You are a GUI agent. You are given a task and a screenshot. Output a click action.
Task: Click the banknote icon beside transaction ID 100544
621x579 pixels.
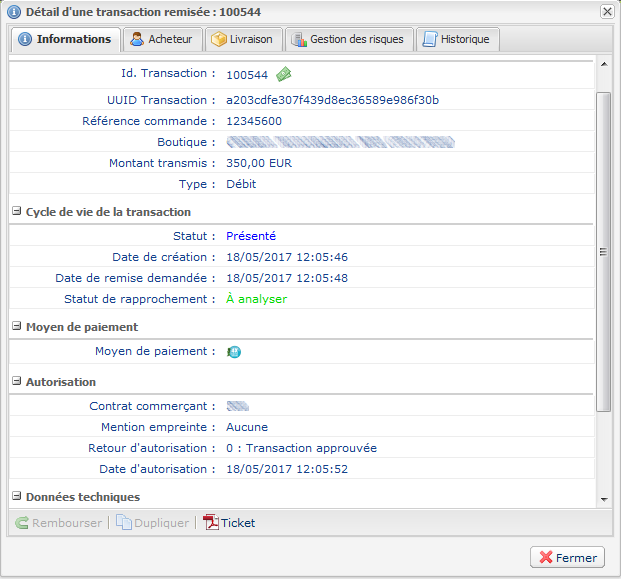[x=284, y=74]
